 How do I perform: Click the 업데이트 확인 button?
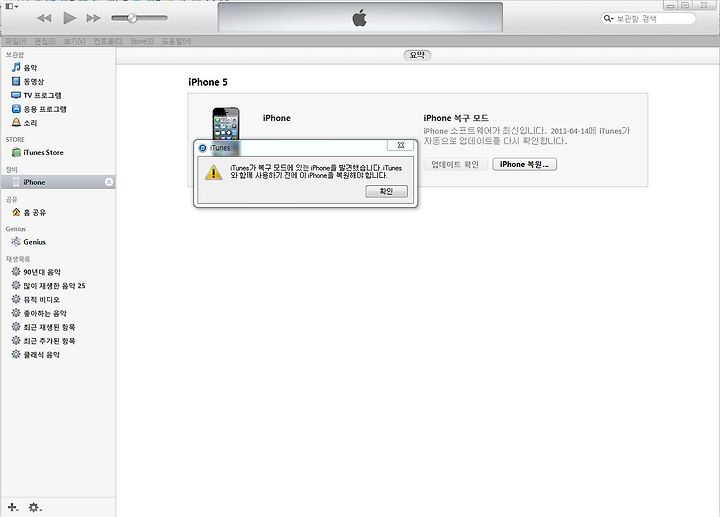tap(455, 164)
